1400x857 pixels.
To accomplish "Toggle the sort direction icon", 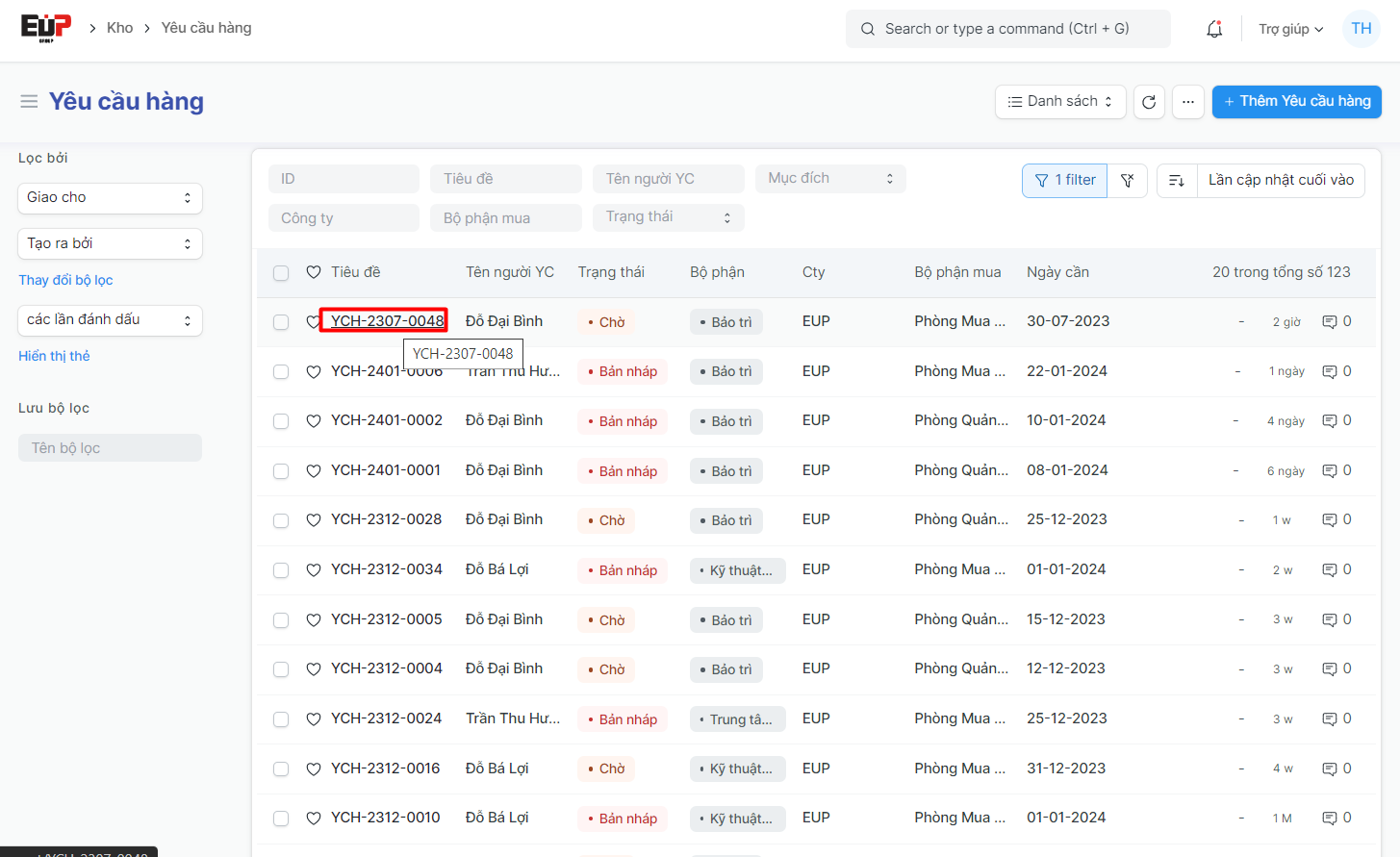I will (1177, 180).
